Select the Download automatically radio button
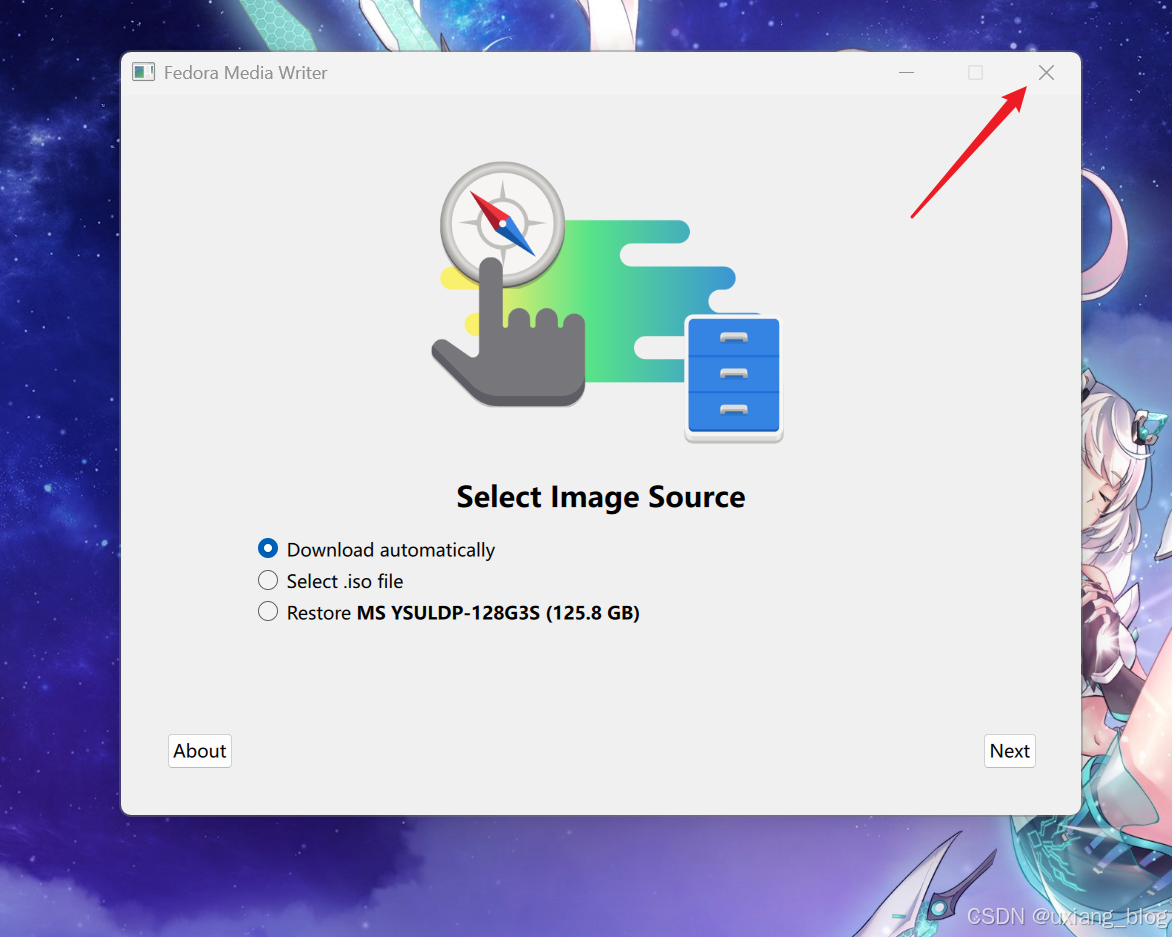1172x937 pixels. 268,549
